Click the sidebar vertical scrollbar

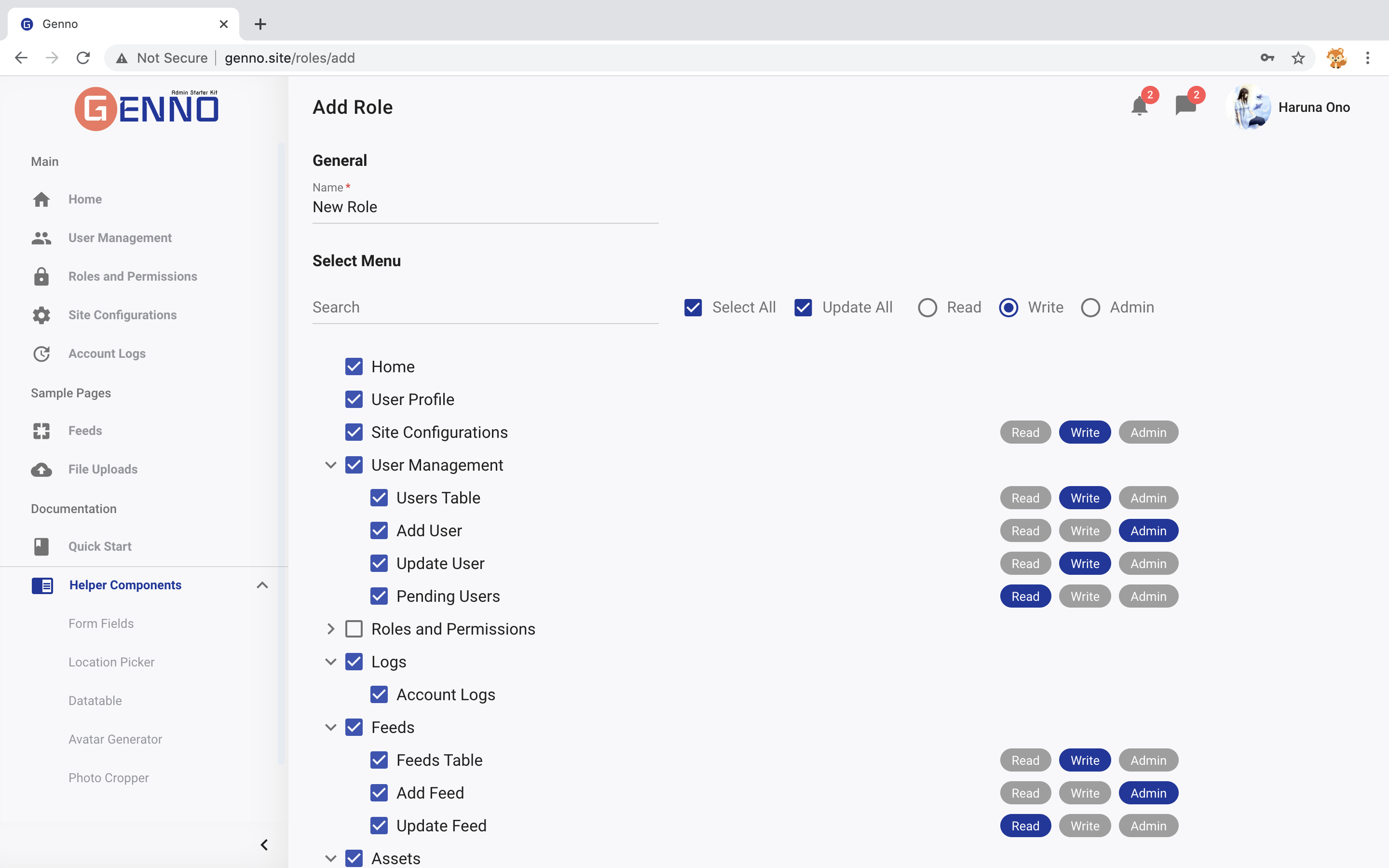281,453
